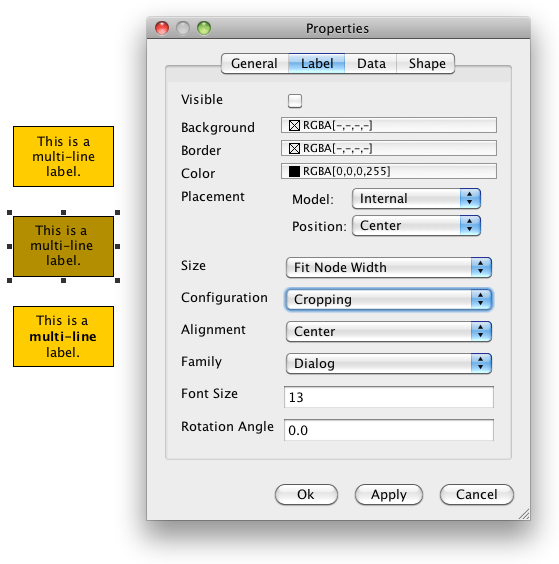The height and width of the screenshot is (564, 559).
Task: Click the Font Size input field
Action: tap(388, 397)
